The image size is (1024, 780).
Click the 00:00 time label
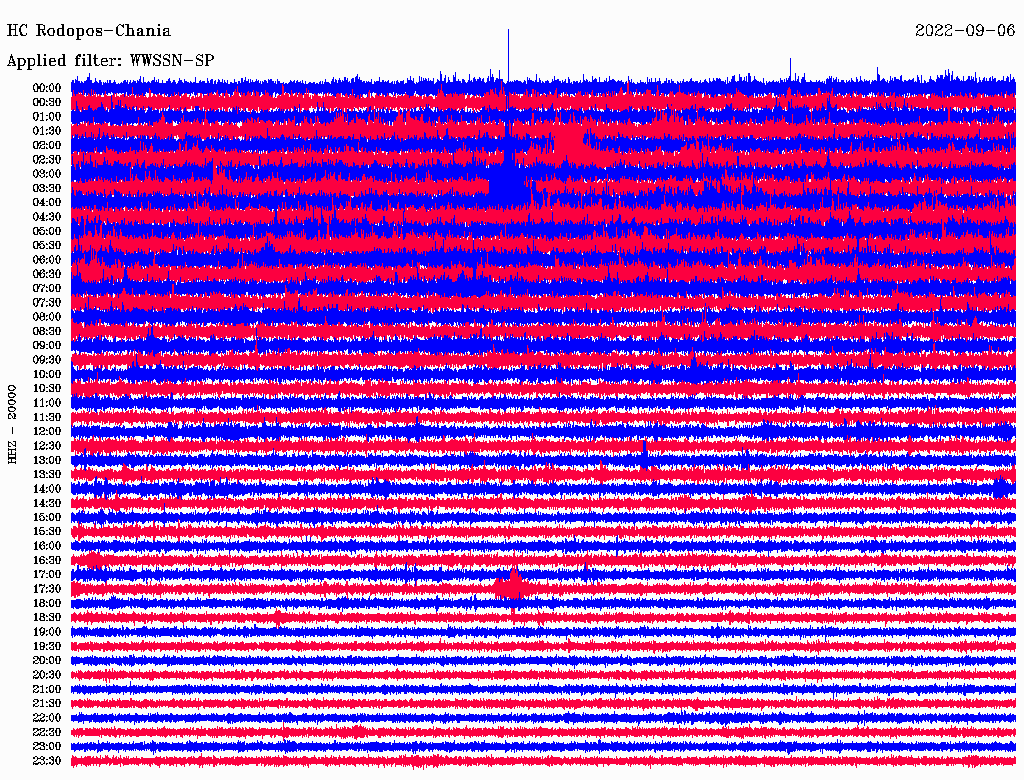click(x=46, y=88)
